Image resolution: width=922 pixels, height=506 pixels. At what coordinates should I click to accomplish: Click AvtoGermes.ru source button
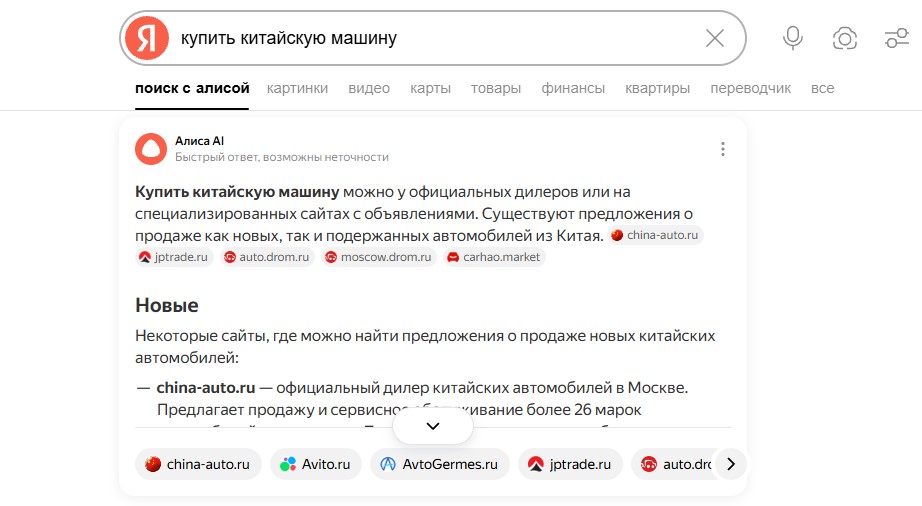439,464
